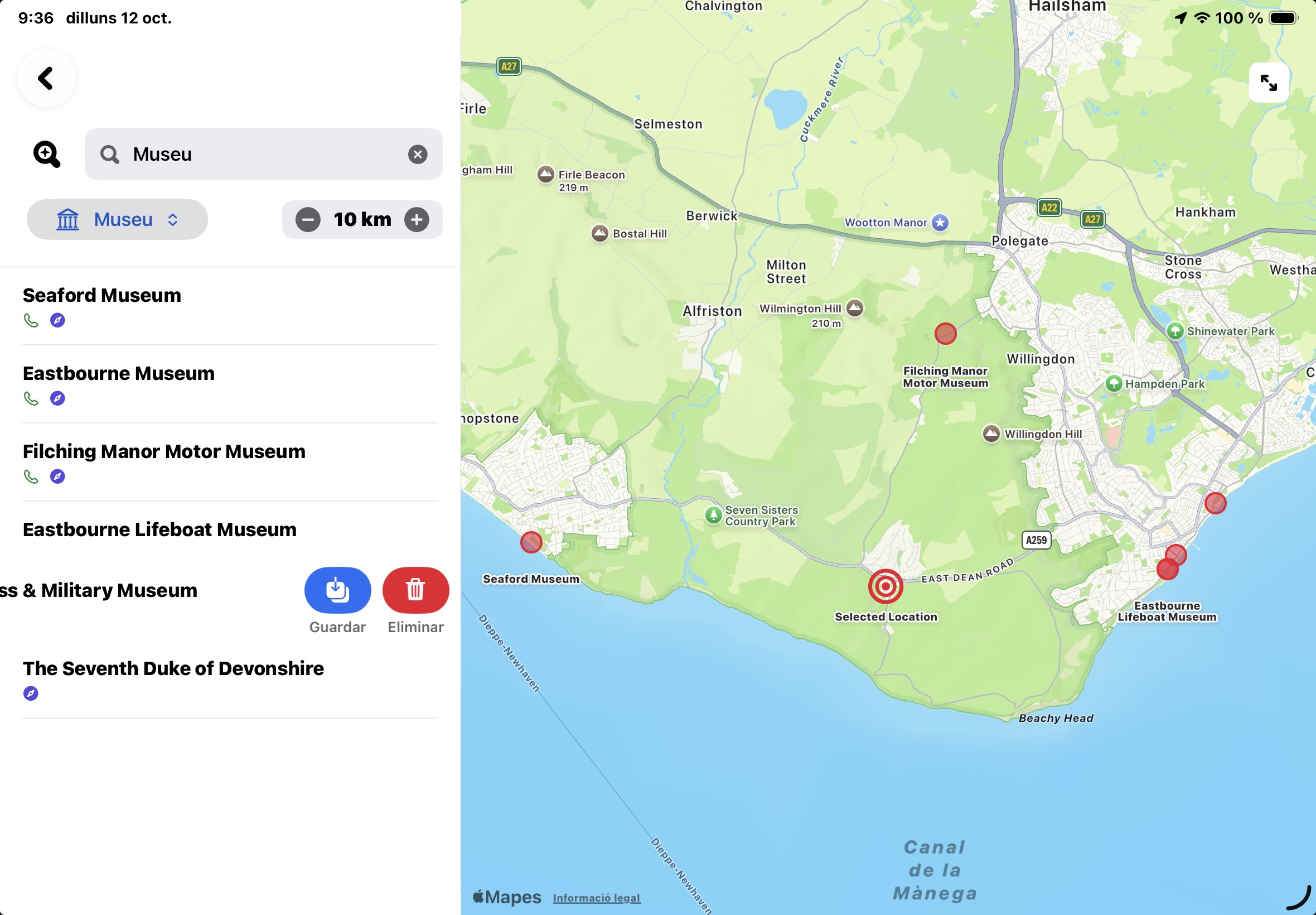Tap the blue Guardar save button
The image size is (1316, 915).
337,590
